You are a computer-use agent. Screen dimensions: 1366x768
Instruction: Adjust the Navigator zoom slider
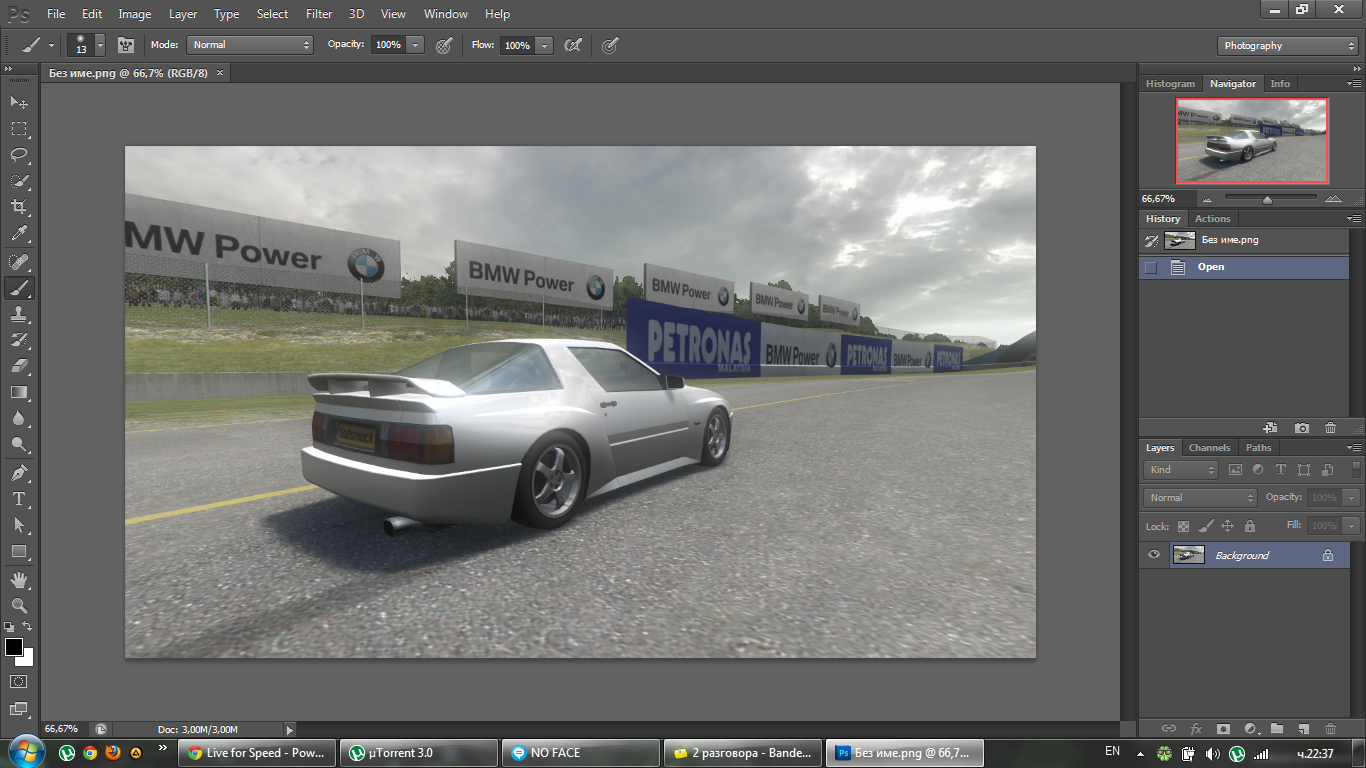coord(1267,199)
